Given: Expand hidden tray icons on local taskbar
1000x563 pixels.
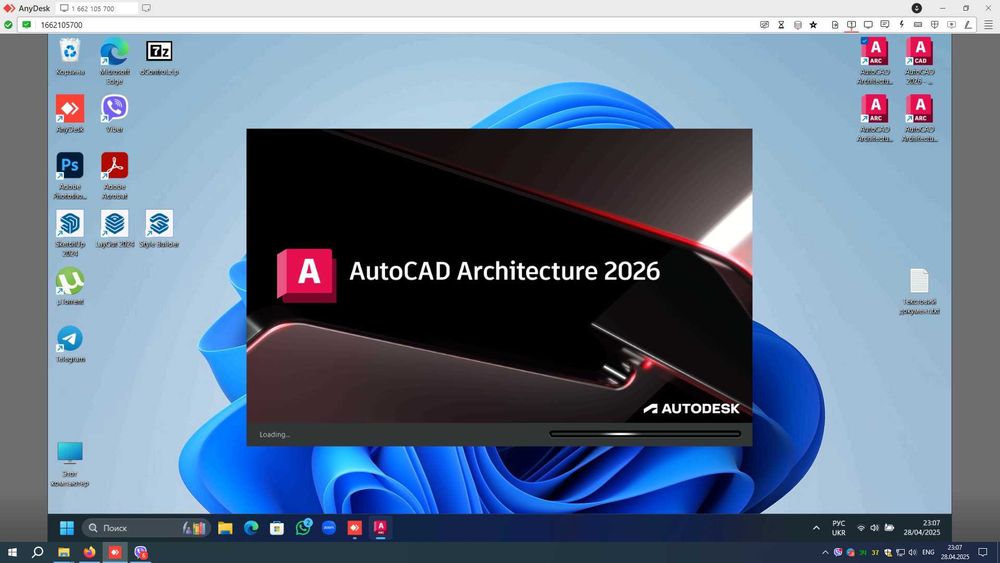Looking at the screenshot, I should (x=825, y=552).
